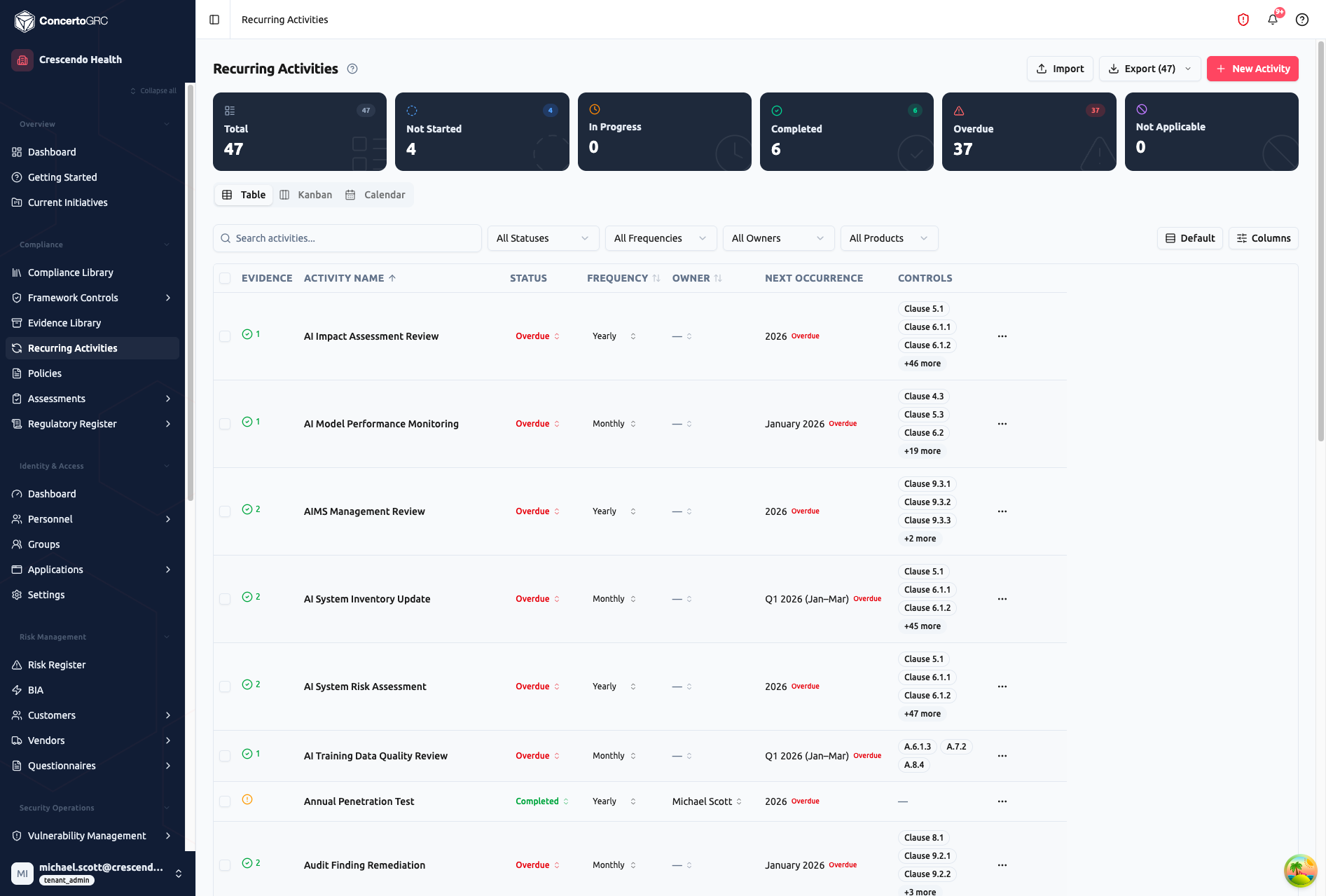This screenshot has width=1326, height=896.
Task: Open the All Statuses filter dropdown
Action: pyautogui.click(x=543, y=238)
